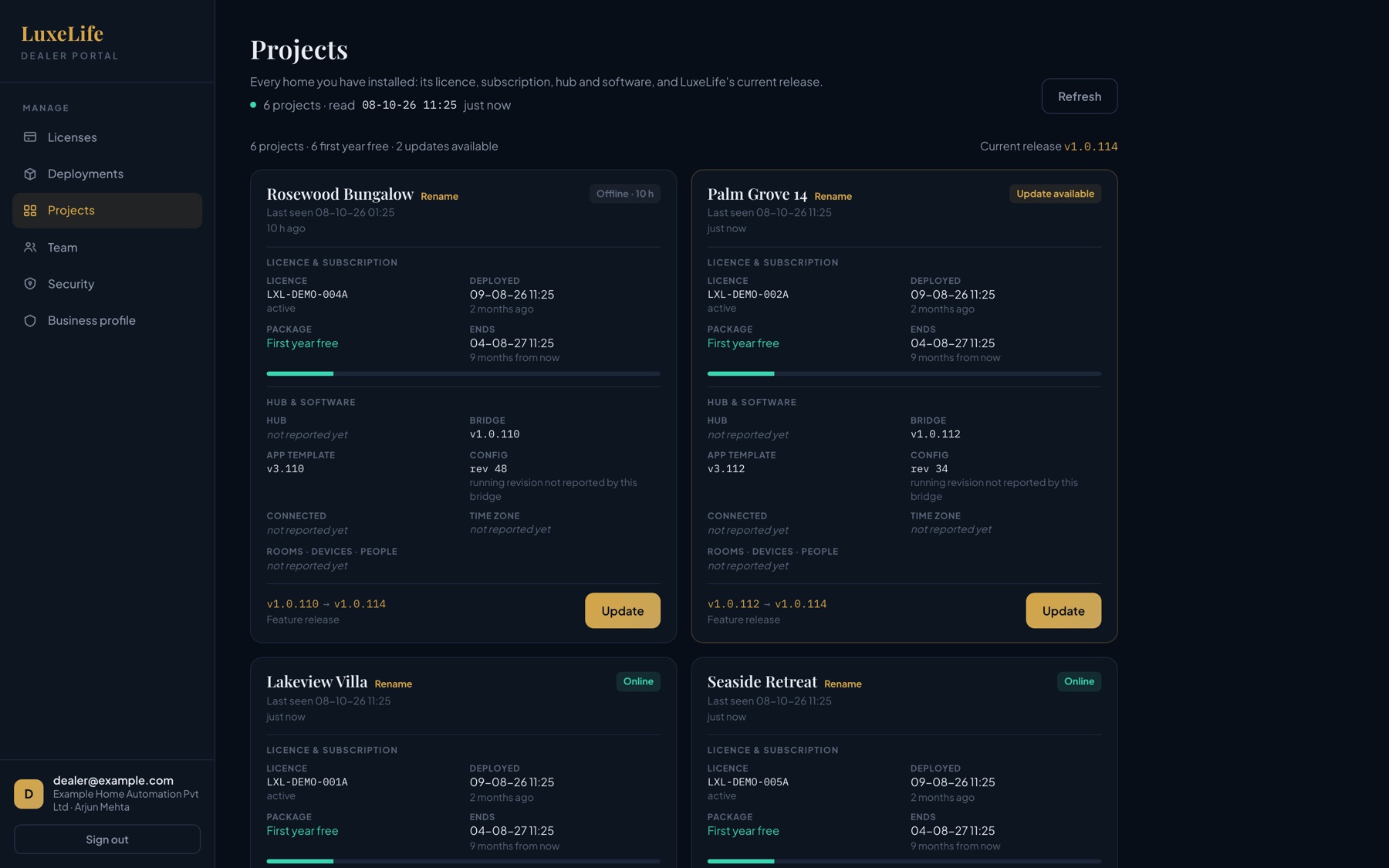This screenshot has height=868, width=1389.
Task: Rename the Lakeview Villa project
Action: (x=394, y=684)
